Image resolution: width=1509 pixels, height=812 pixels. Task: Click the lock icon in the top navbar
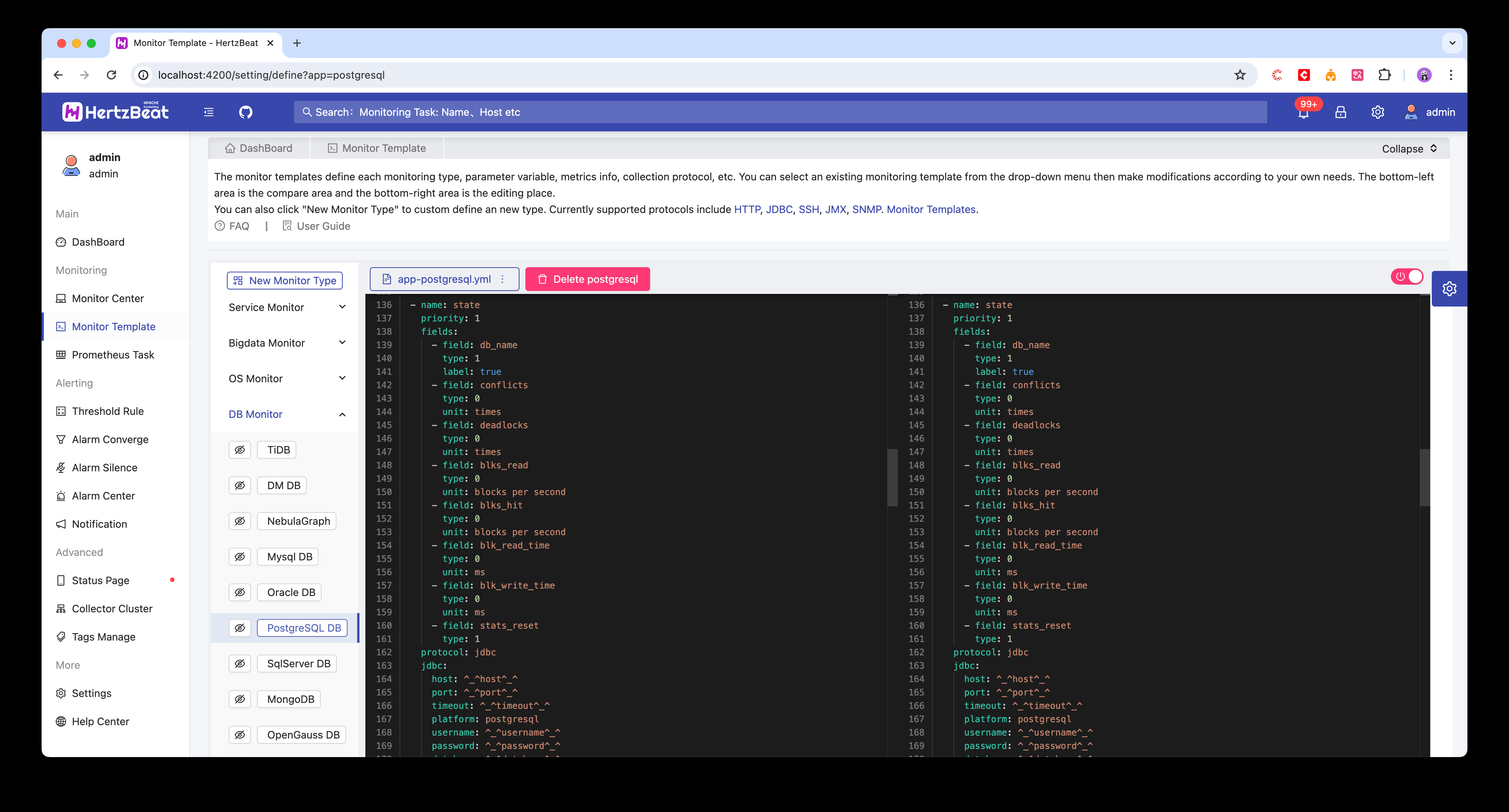(1341, 112)
